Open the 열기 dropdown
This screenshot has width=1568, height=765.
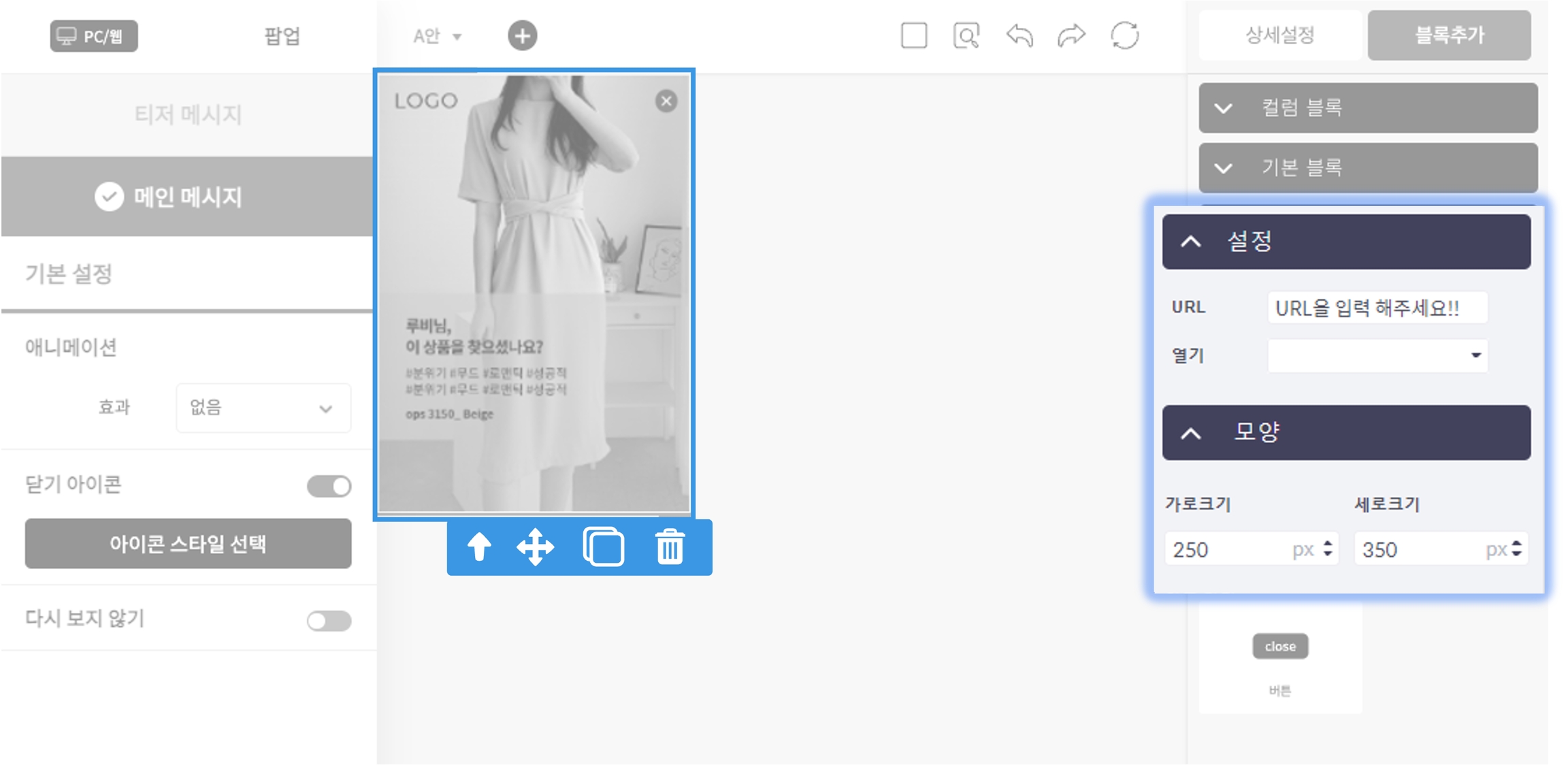click(x=1377, y=355)
